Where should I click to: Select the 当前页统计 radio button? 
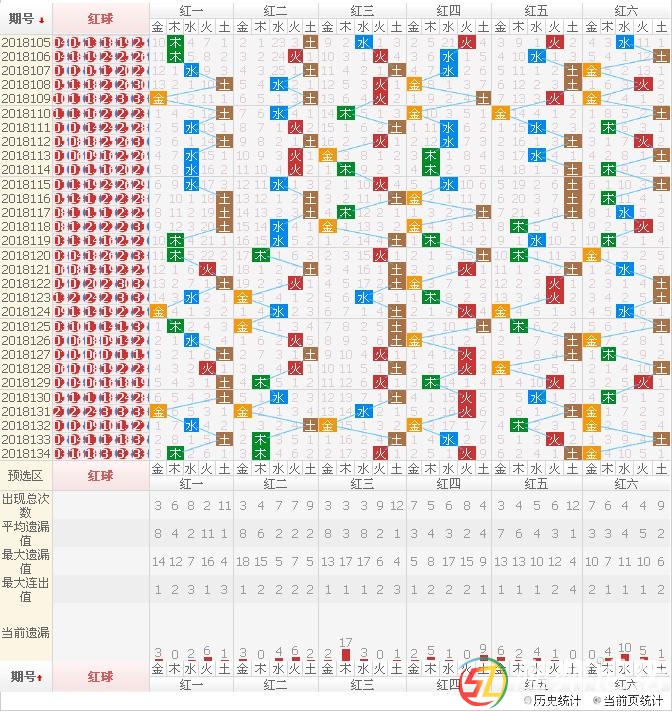point(598,700)
